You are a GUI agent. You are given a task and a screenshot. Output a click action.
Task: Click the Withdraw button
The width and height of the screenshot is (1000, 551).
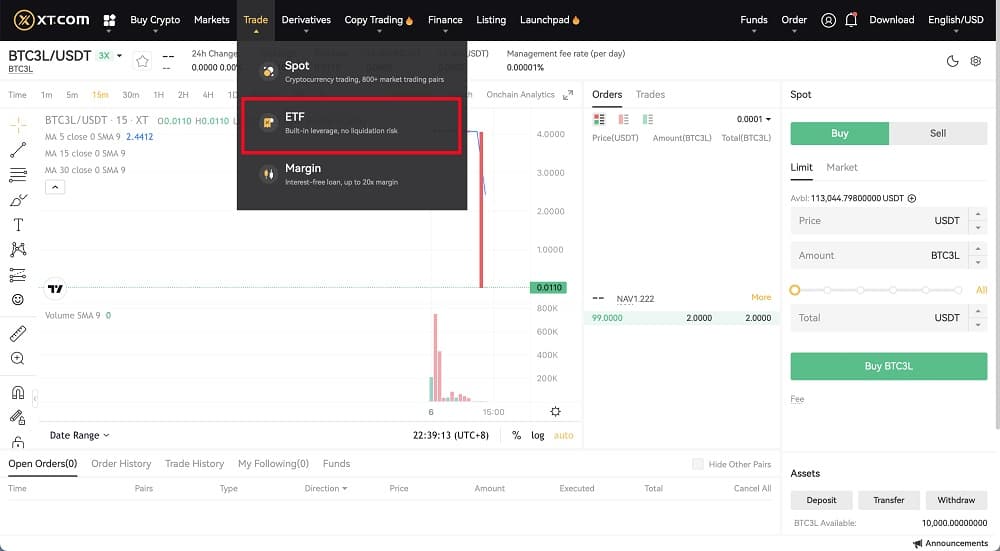coord(956,500)
